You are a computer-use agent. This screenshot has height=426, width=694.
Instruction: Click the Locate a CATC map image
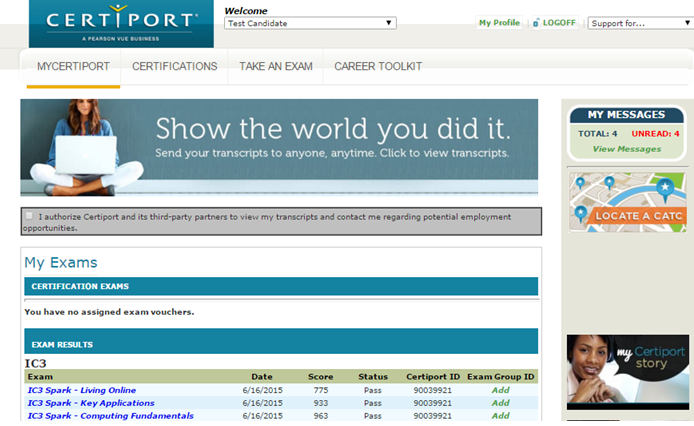click(626, 201)
